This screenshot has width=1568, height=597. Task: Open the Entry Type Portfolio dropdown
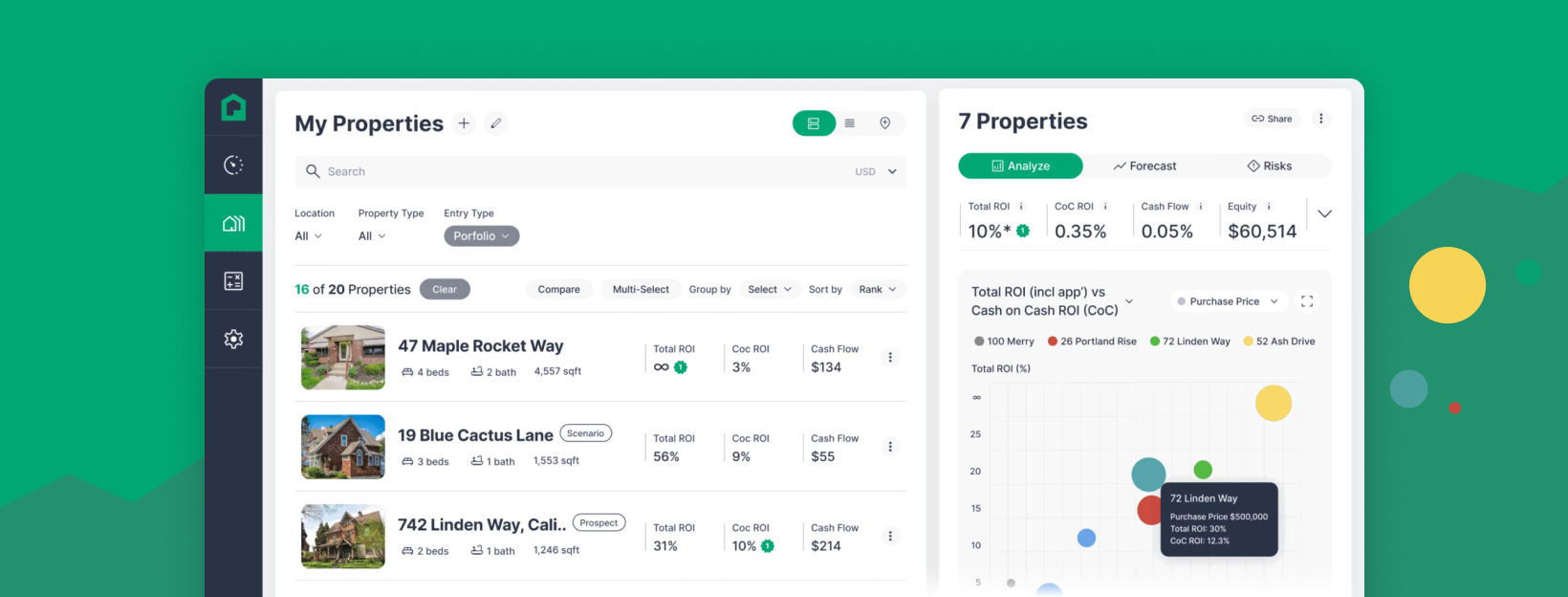point(482,236)
